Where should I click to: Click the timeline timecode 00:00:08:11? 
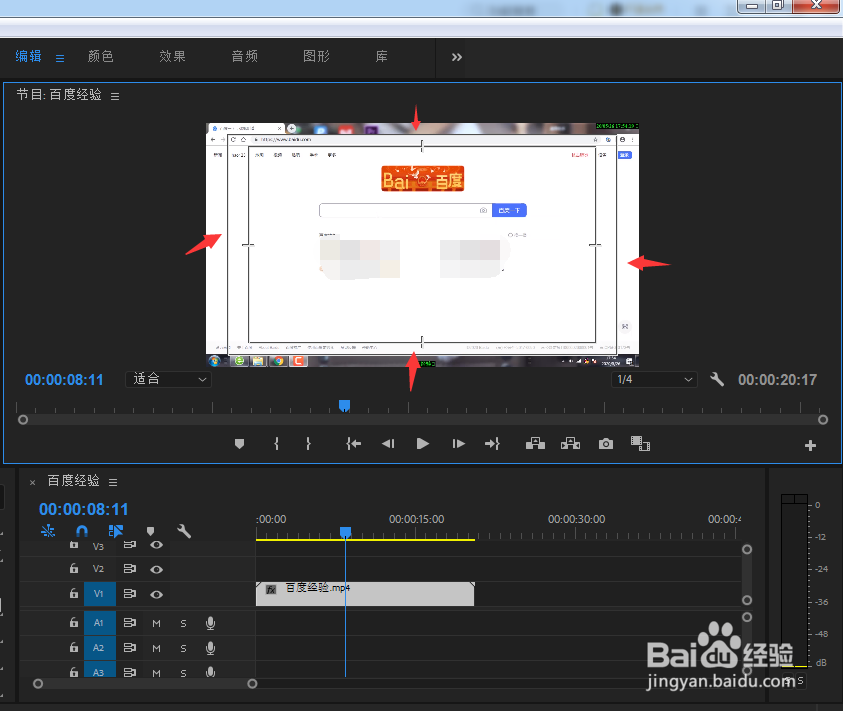click(x=83, y=509)
